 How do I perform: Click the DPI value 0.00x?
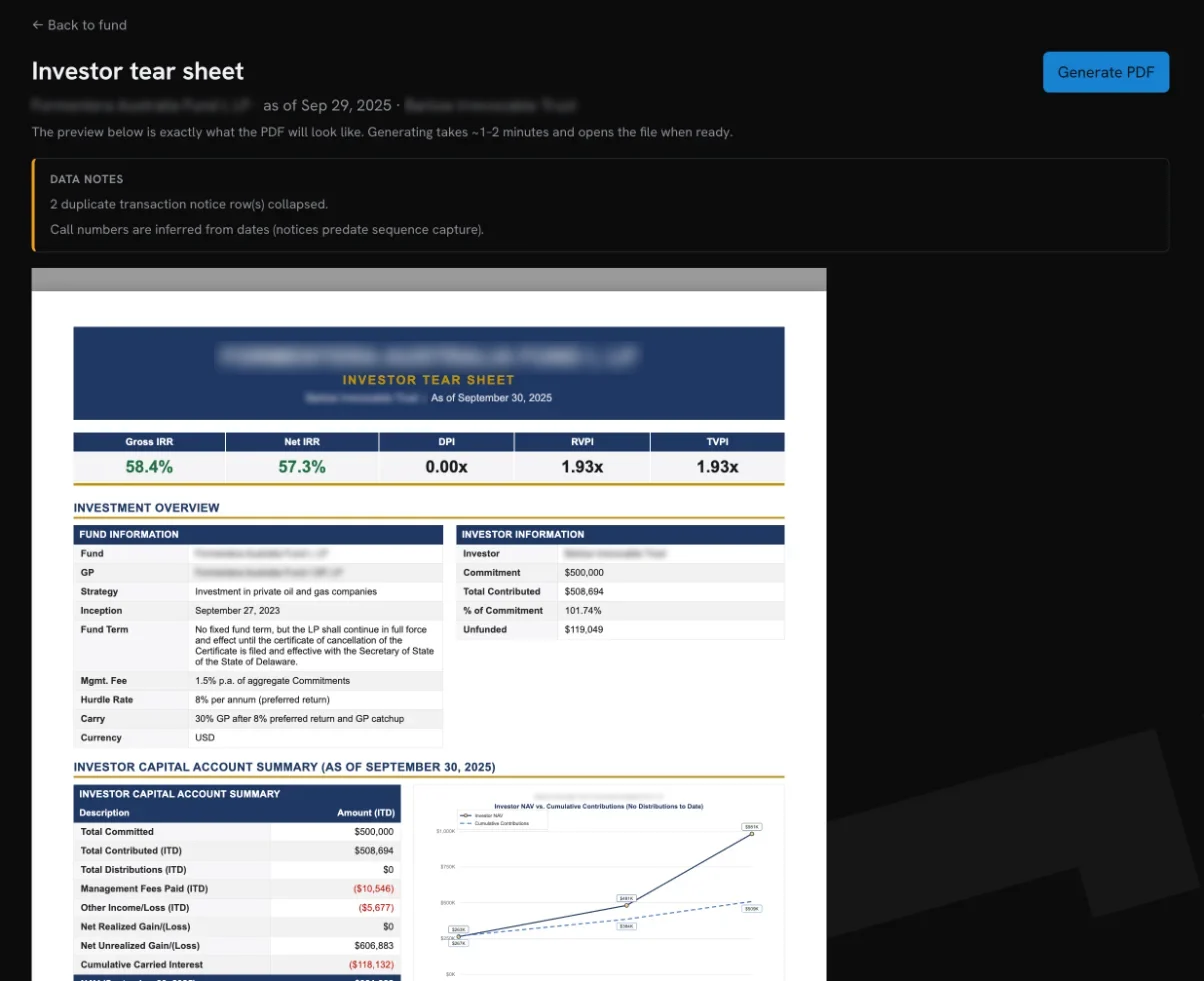(446, 467)
